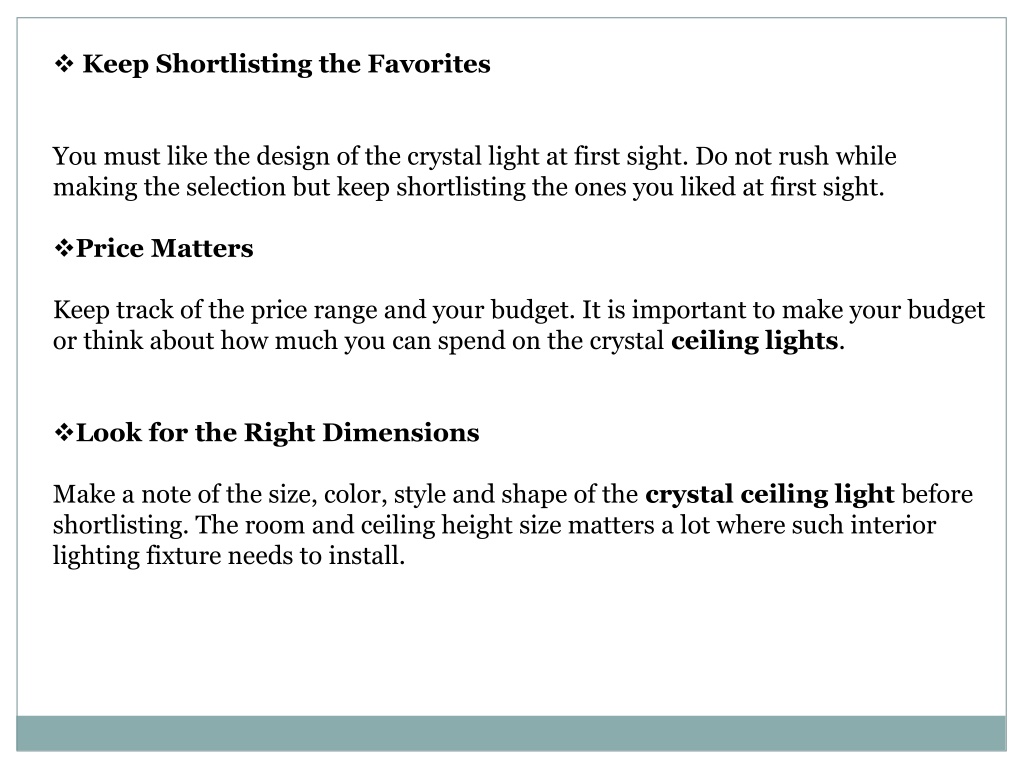Click the words 'Do not rush while'
The image size is (1024, 768).
[x=795, y=157]
